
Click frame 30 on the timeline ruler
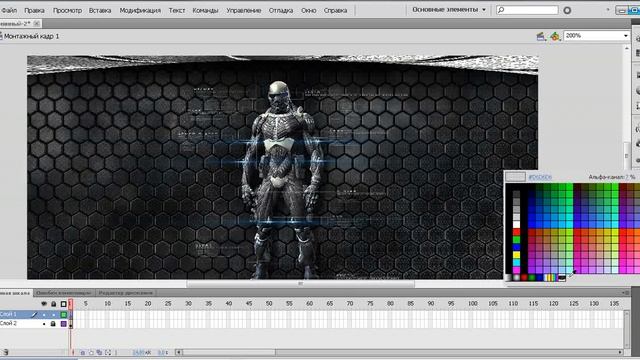[x=188, y=304]
